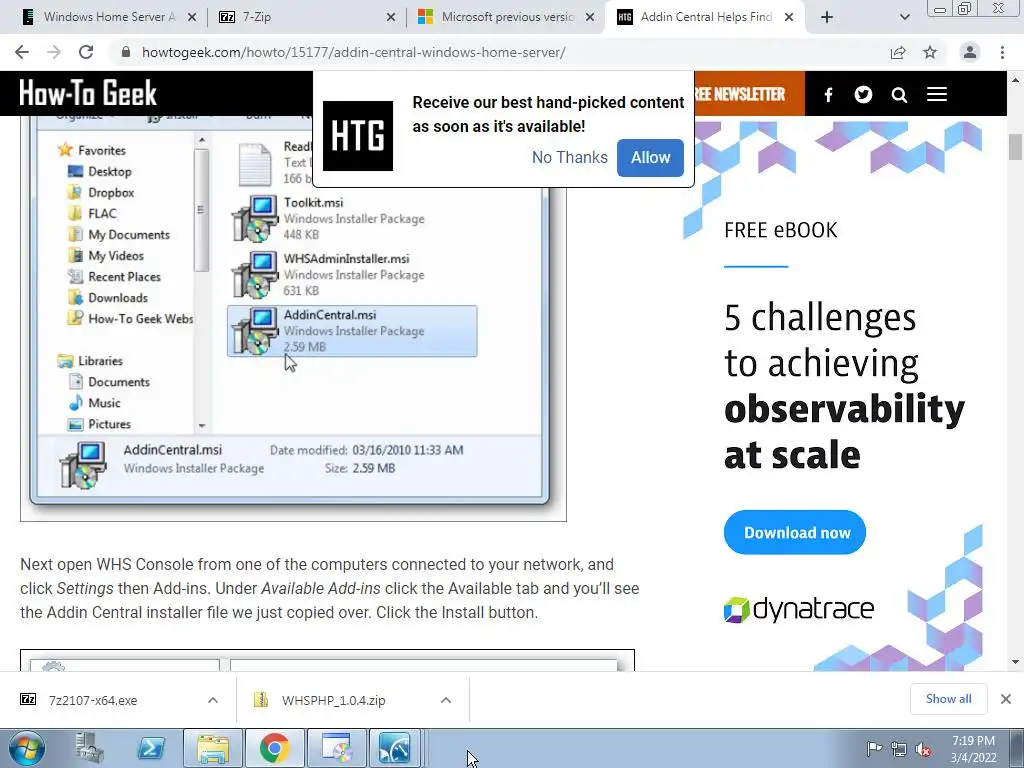The image size is (1024, 768).
Task: Open the tab search dropdown arrow
Action: [x=904, y=17]
